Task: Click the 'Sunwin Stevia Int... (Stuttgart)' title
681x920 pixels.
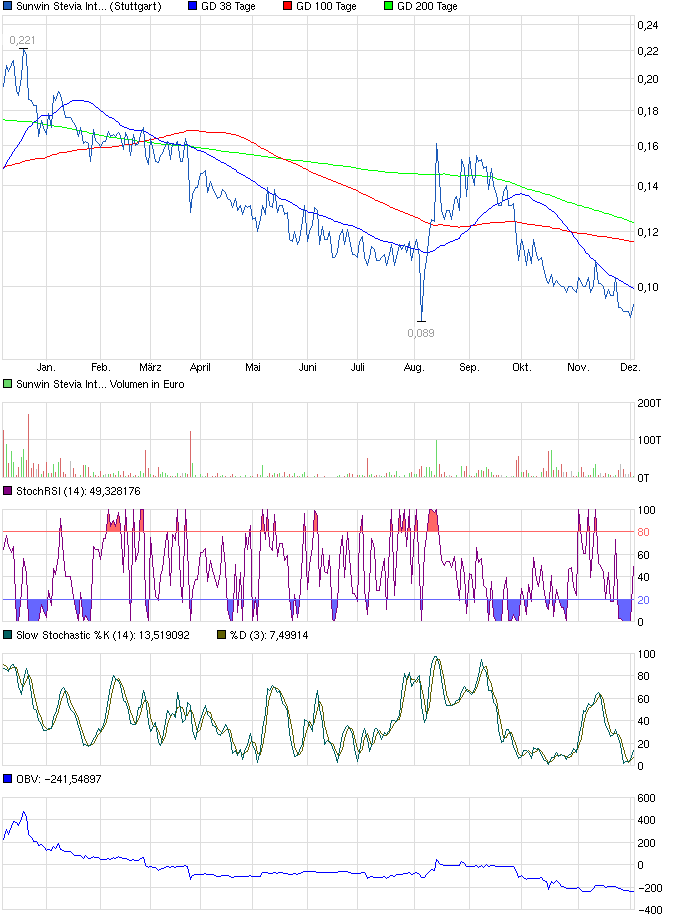Action: [89, 6]
